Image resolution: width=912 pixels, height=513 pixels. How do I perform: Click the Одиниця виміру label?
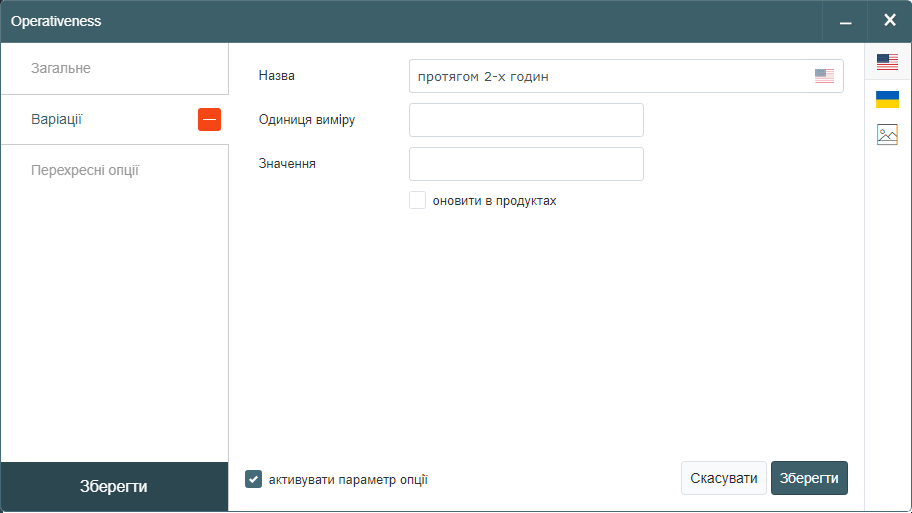pyautogui.click(x=307, y=120)
